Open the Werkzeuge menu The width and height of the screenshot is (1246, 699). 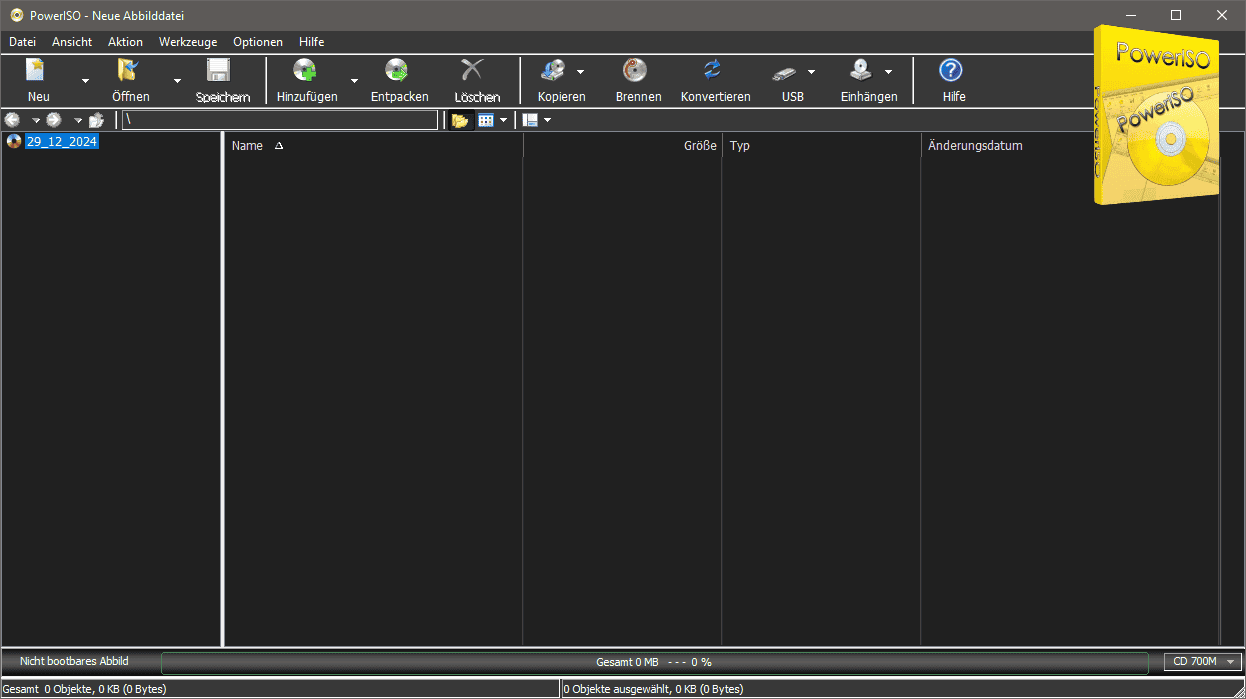[188, 42]
